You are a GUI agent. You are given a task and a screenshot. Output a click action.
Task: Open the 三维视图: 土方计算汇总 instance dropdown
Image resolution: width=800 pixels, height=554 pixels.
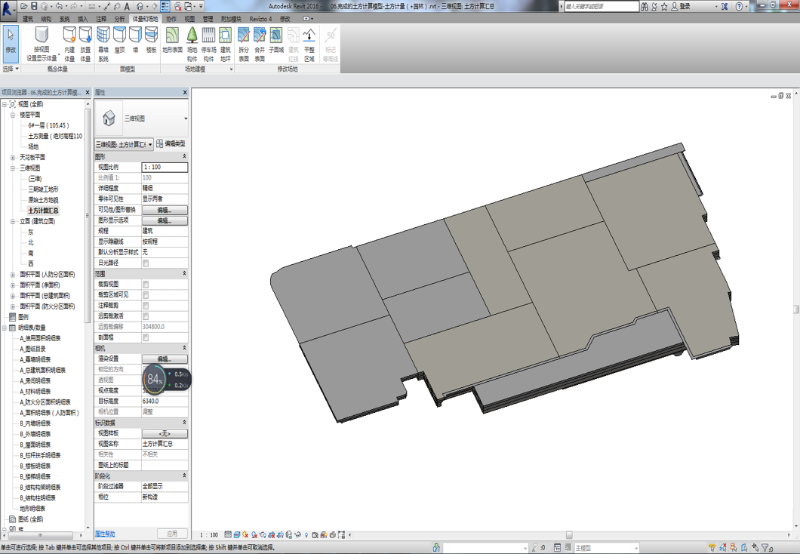124,144
